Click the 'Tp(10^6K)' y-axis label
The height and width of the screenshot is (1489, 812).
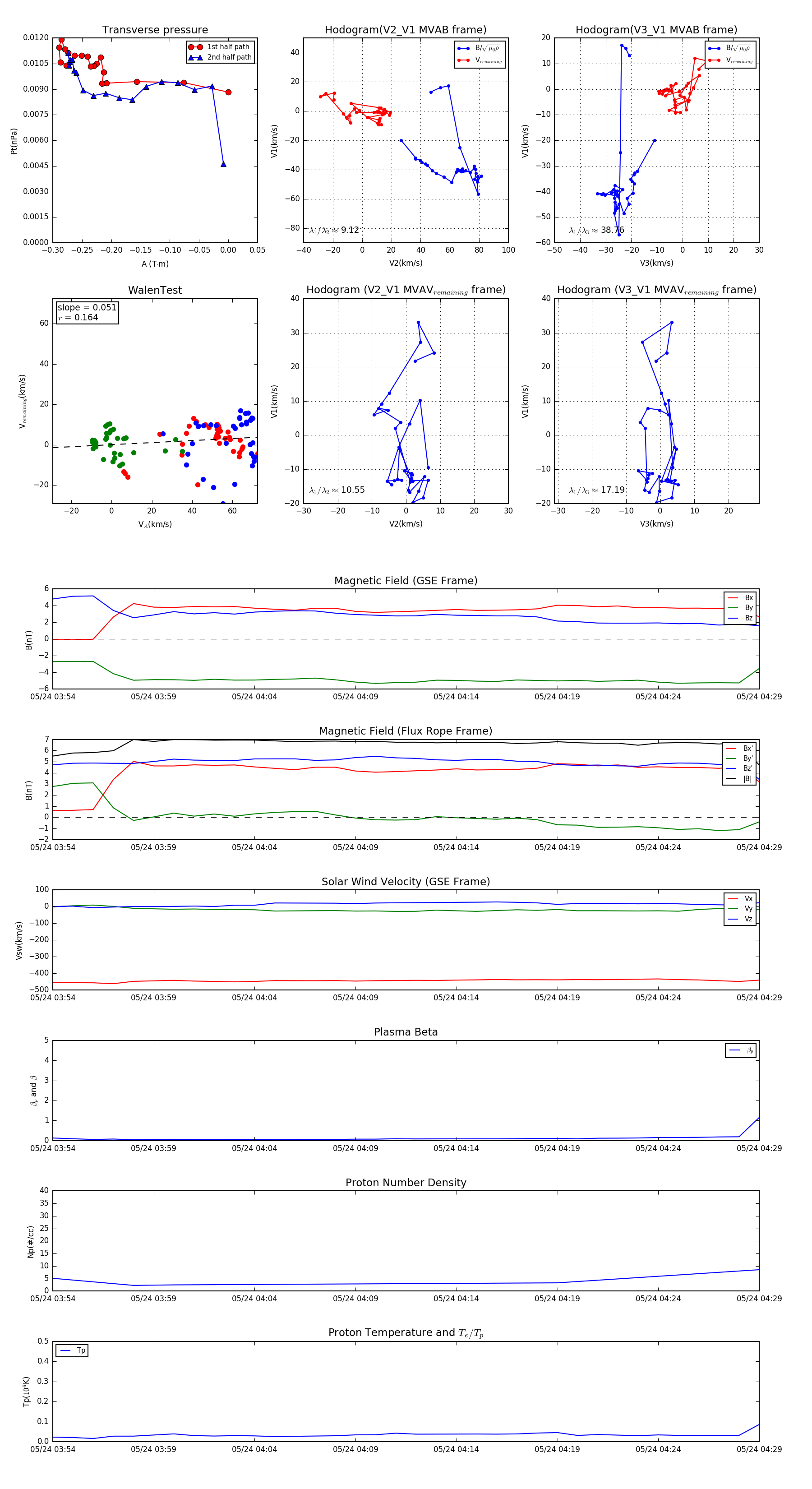point(26,1392)
